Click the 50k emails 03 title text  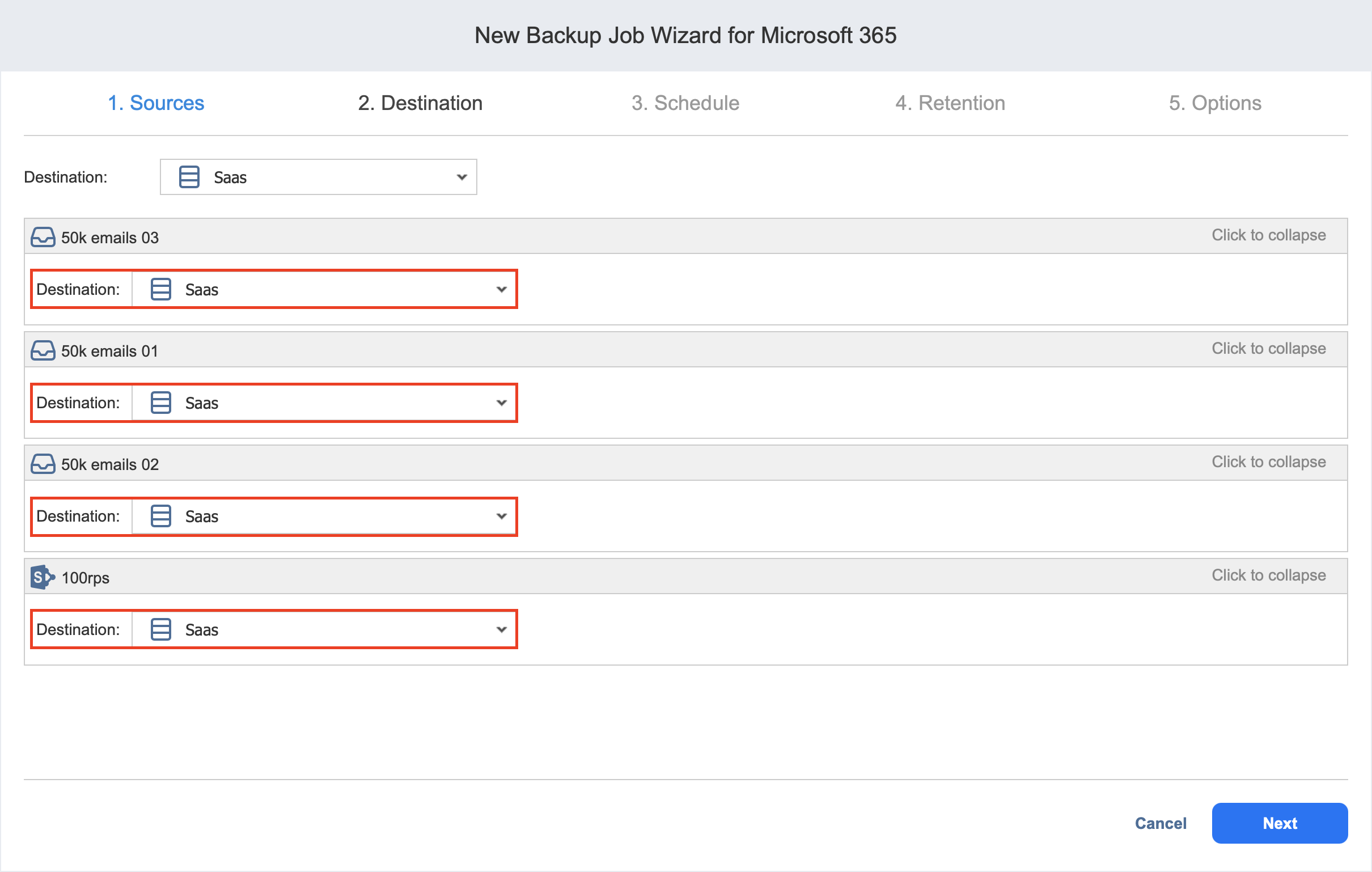point(110,238)
